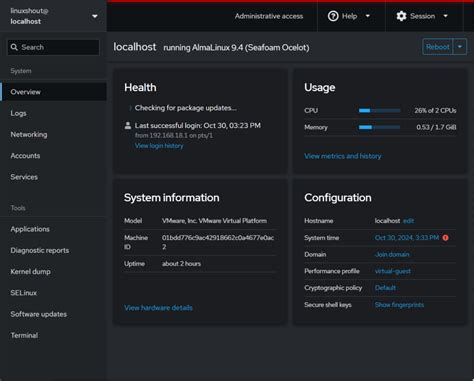Viewport: 474px width, 381px height.
Task: Click the CPU usage progress bar
Action: tap(379, 110)
